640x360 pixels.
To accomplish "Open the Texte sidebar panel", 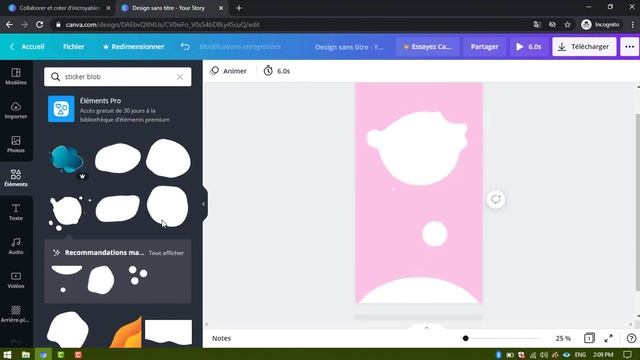I will (x=16, y=212).
